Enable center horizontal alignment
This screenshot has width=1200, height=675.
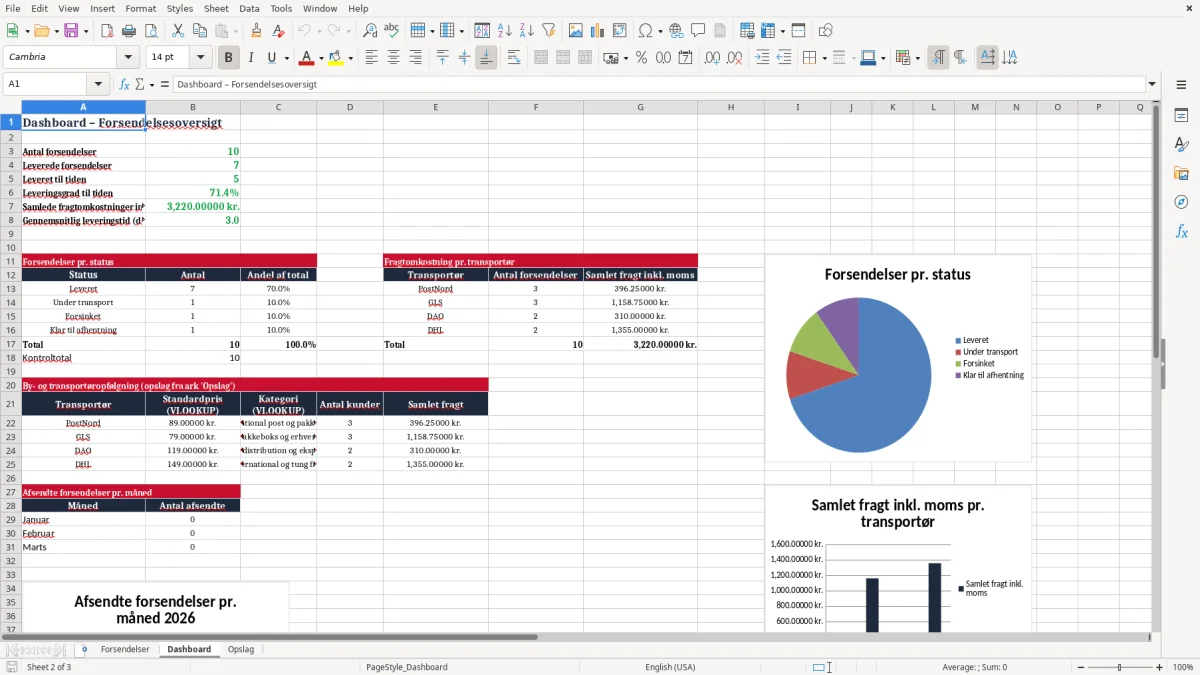tap(393, 58)
